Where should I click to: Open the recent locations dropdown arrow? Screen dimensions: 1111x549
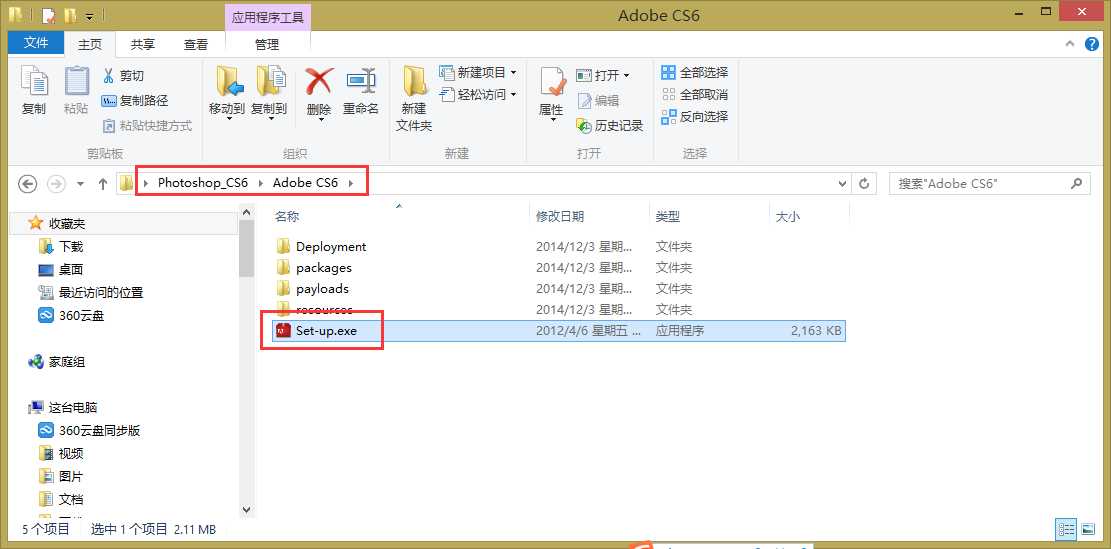[x=80, y=184]
